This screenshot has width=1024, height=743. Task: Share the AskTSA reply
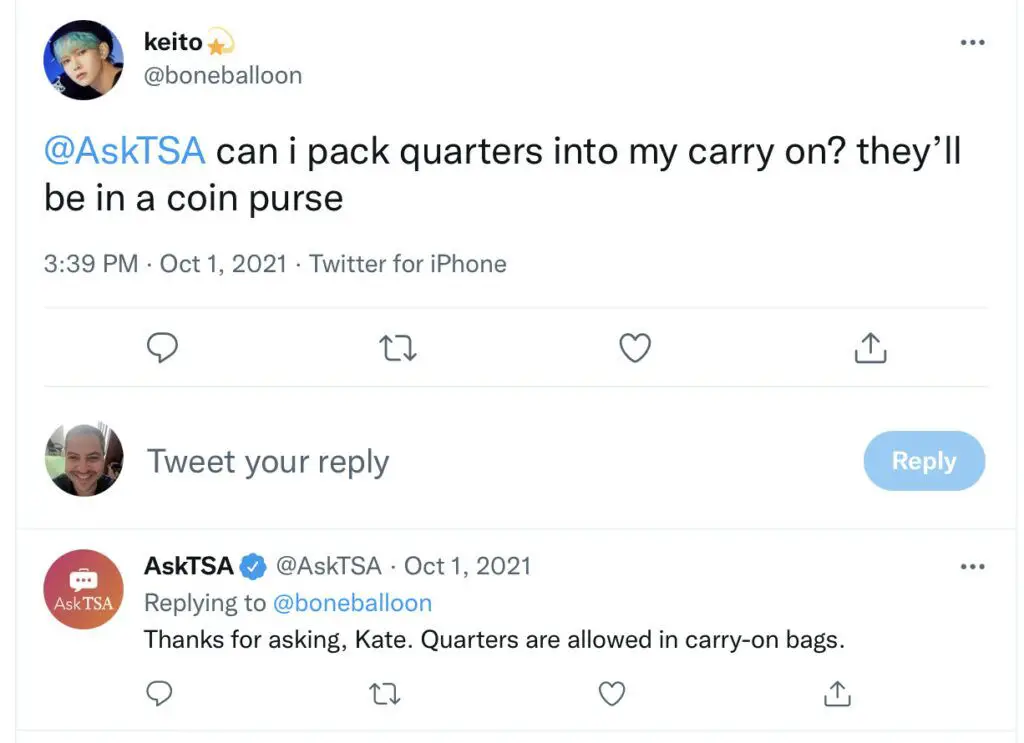[837, 693]
